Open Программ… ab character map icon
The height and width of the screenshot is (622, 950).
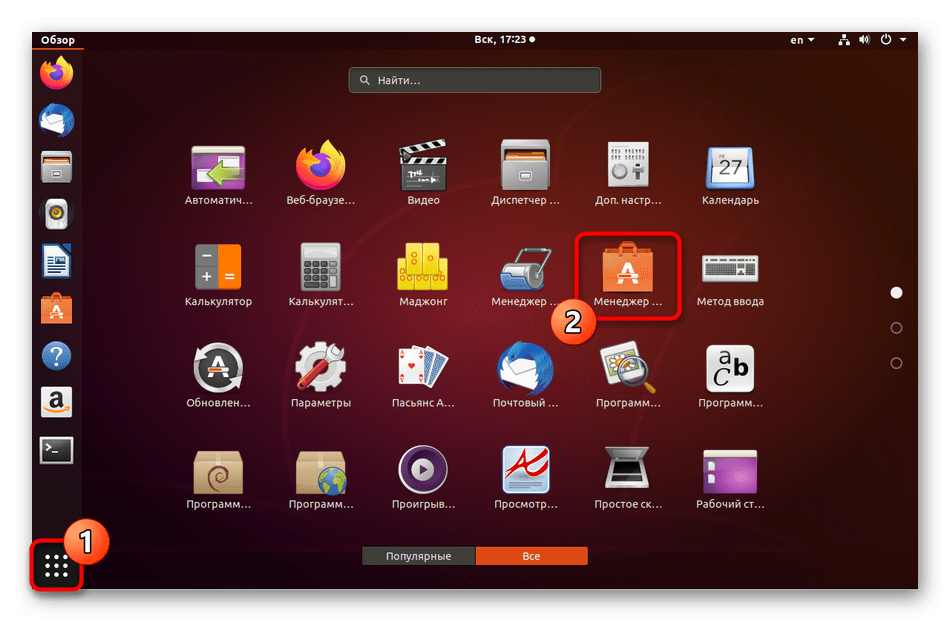pos(730,377)
